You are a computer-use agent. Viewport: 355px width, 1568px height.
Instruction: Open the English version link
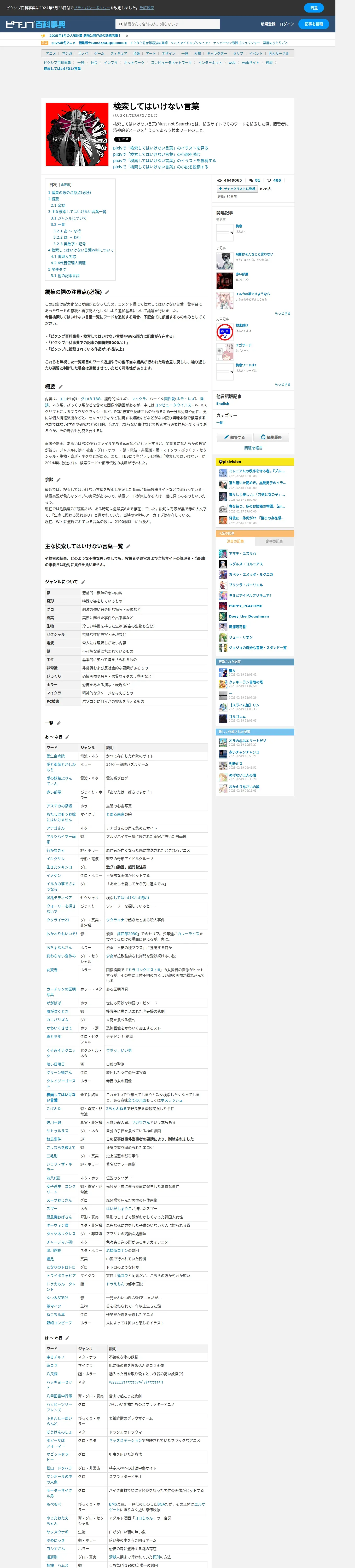(x=223, y=403)
